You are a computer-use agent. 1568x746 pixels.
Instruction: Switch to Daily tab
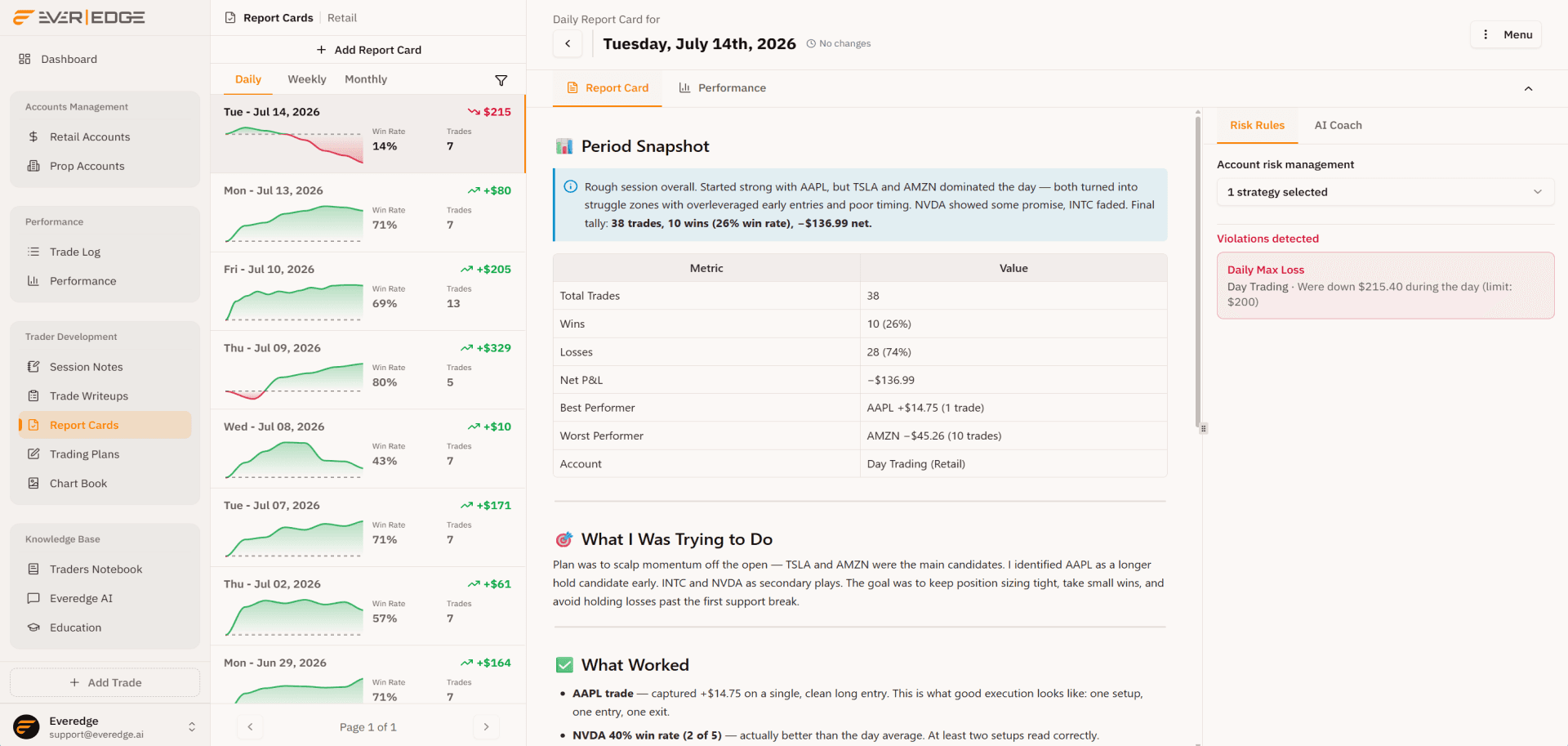[248, 79]
